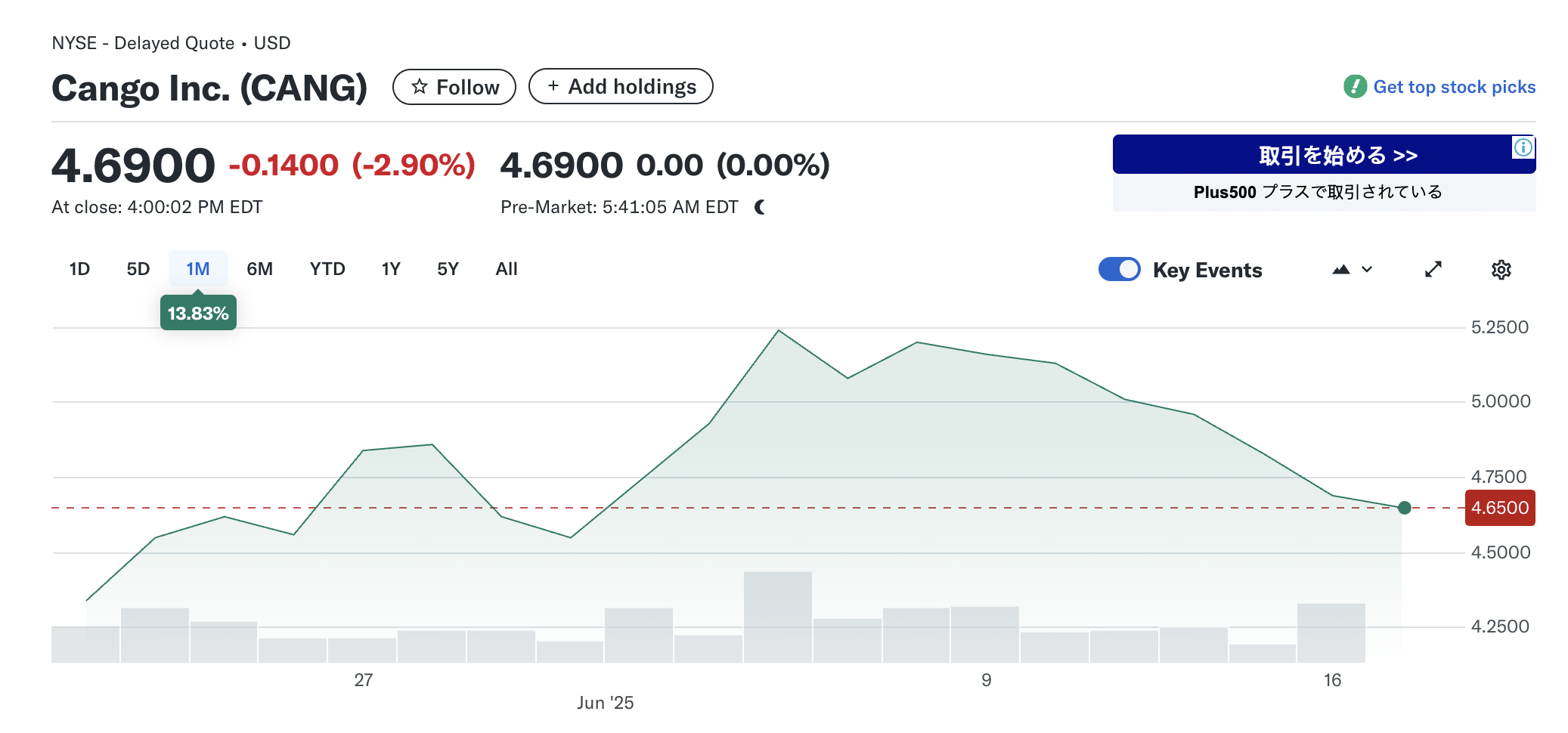
Task: Click the Plus500 trading ad banner
Action: 1324,173
